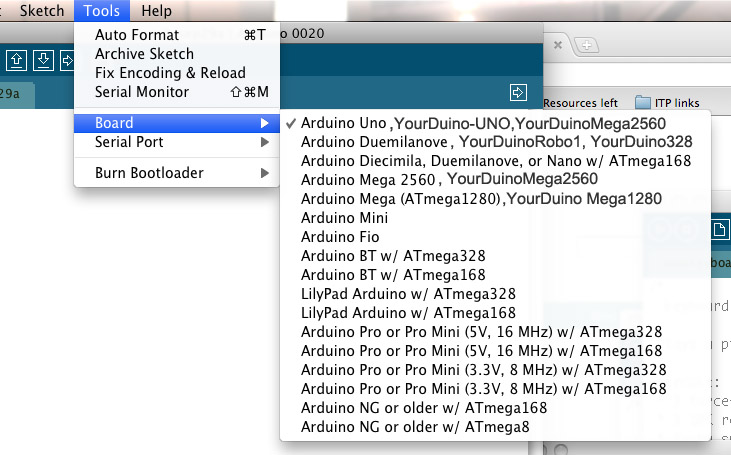The image size is (731, 455).
Task: Click the new file page icon in back window
Action: tap(719, 230)
